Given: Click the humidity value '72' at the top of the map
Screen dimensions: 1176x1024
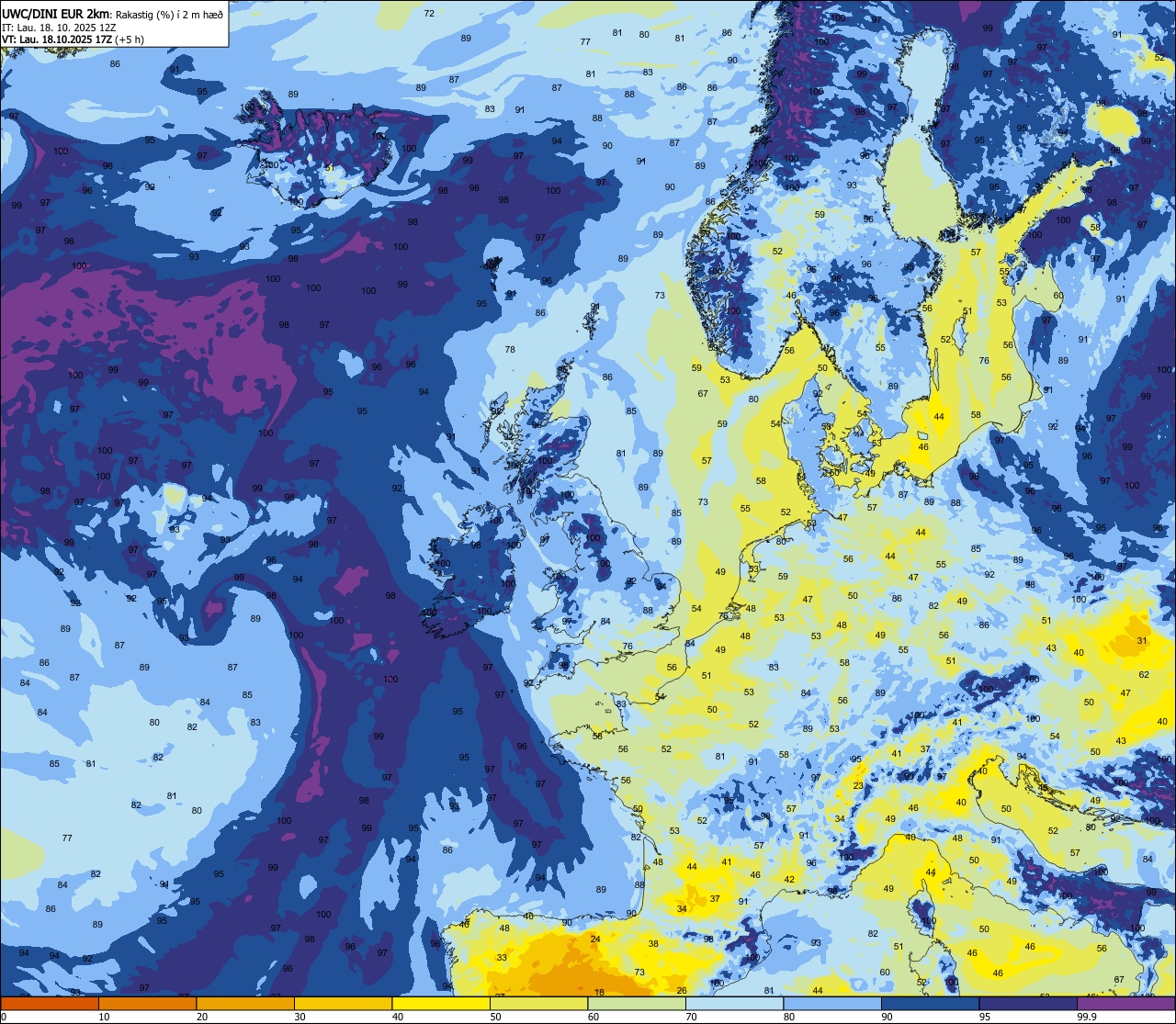Looking at the screenshot, I should click(429, 13).
